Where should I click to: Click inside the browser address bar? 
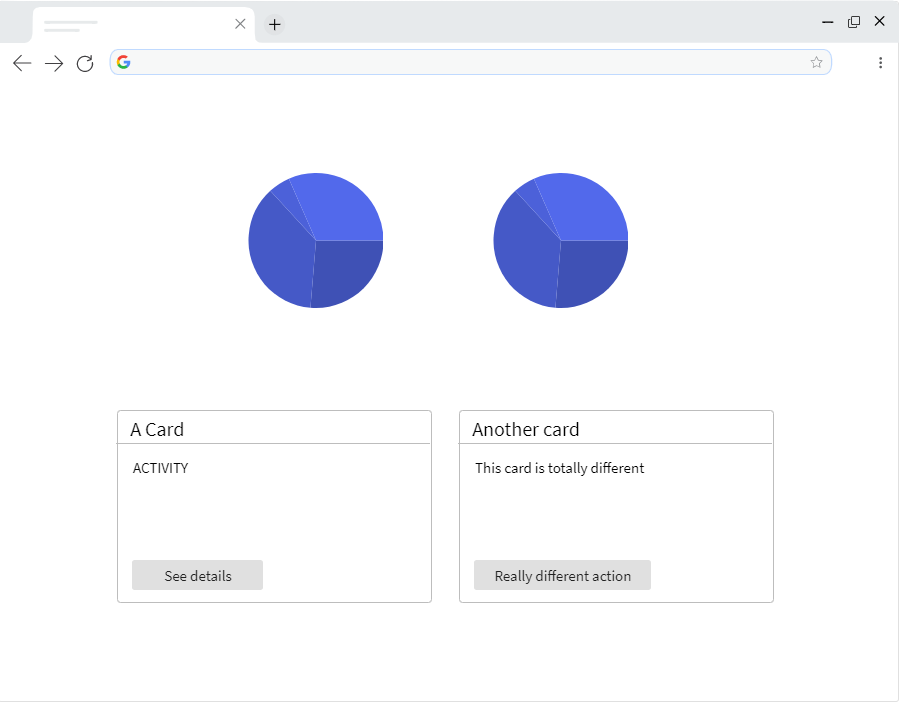pyautogui.click(x=450, y=61)
